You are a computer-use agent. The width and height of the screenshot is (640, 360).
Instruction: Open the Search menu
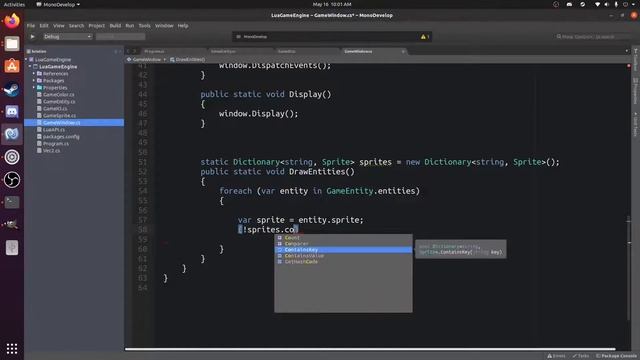(76, 26)
